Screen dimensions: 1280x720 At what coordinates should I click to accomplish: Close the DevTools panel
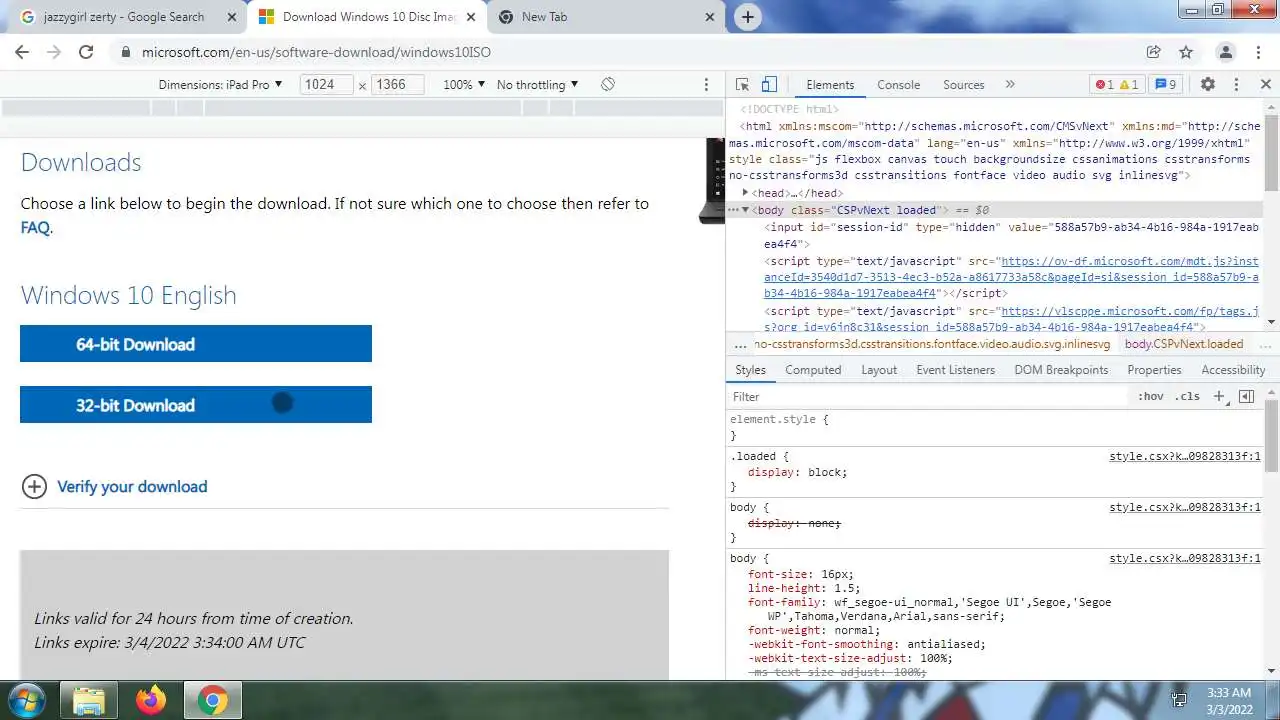[x=1265, y=85]
